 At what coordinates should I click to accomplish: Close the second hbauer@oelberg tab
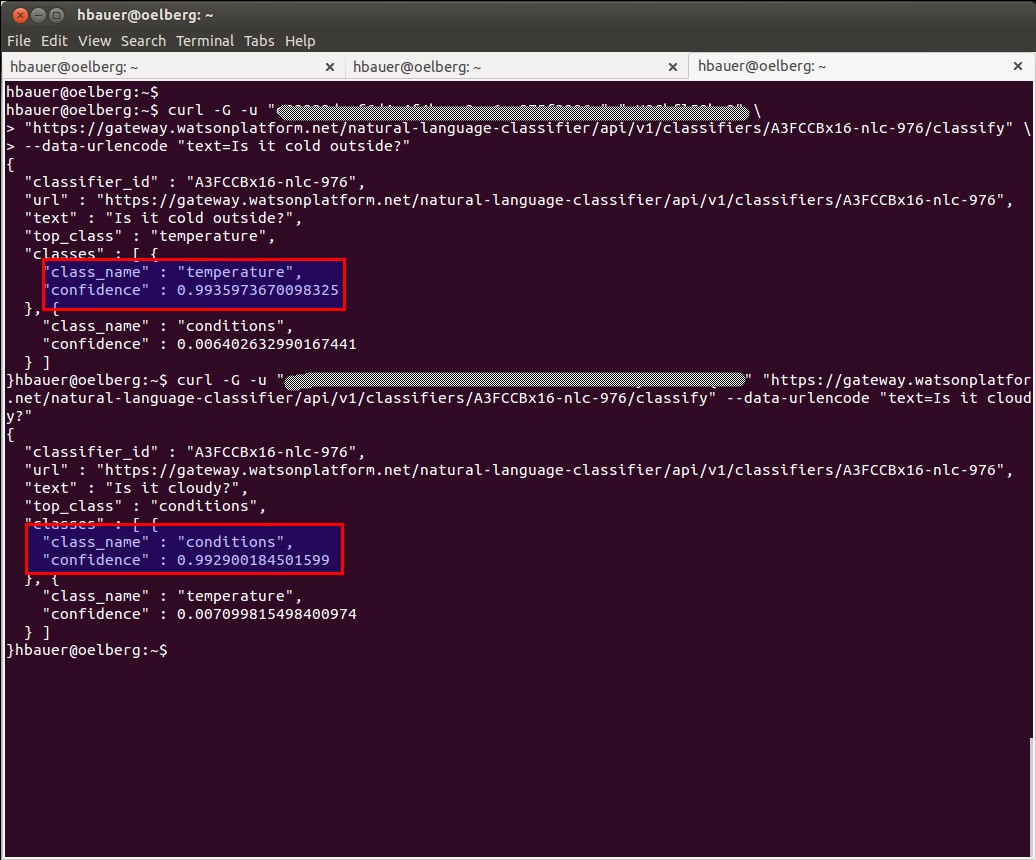point(673,67)
